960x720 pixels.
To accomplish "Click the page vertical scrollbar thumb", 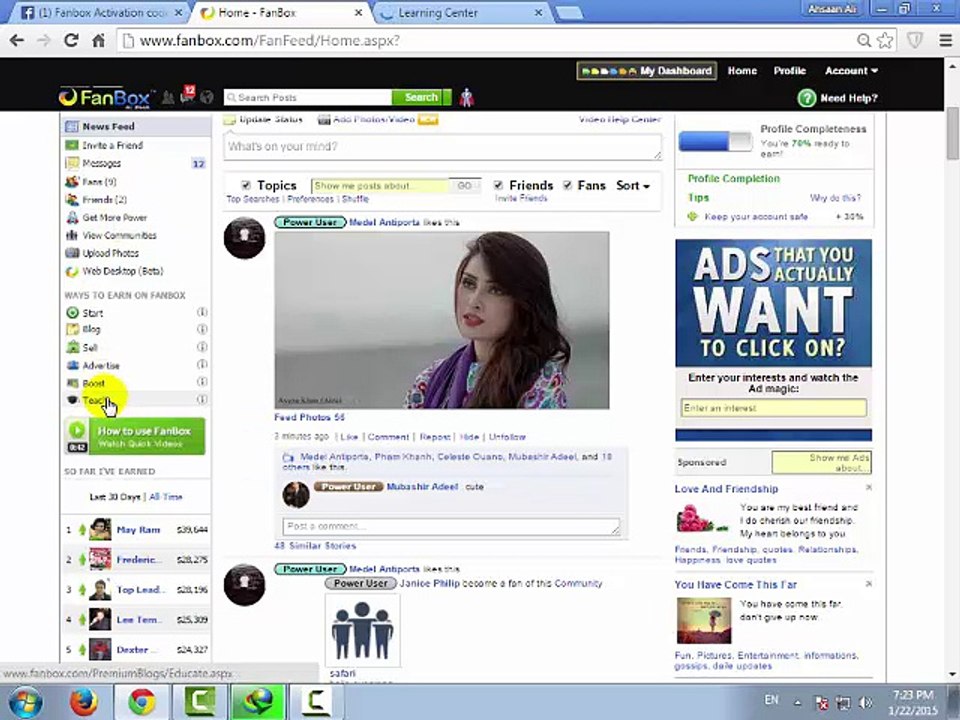I will click(x=953, y=133).
